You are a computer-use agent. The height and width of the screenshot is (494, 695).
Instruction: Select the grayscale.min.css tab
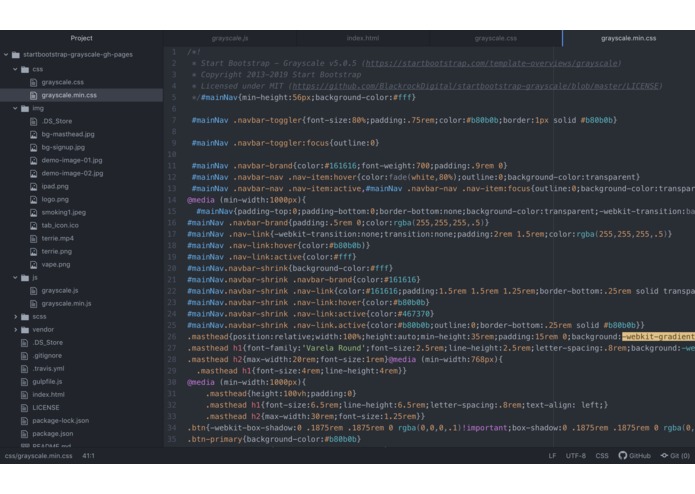pyautogui.click(x=629, y=38)
